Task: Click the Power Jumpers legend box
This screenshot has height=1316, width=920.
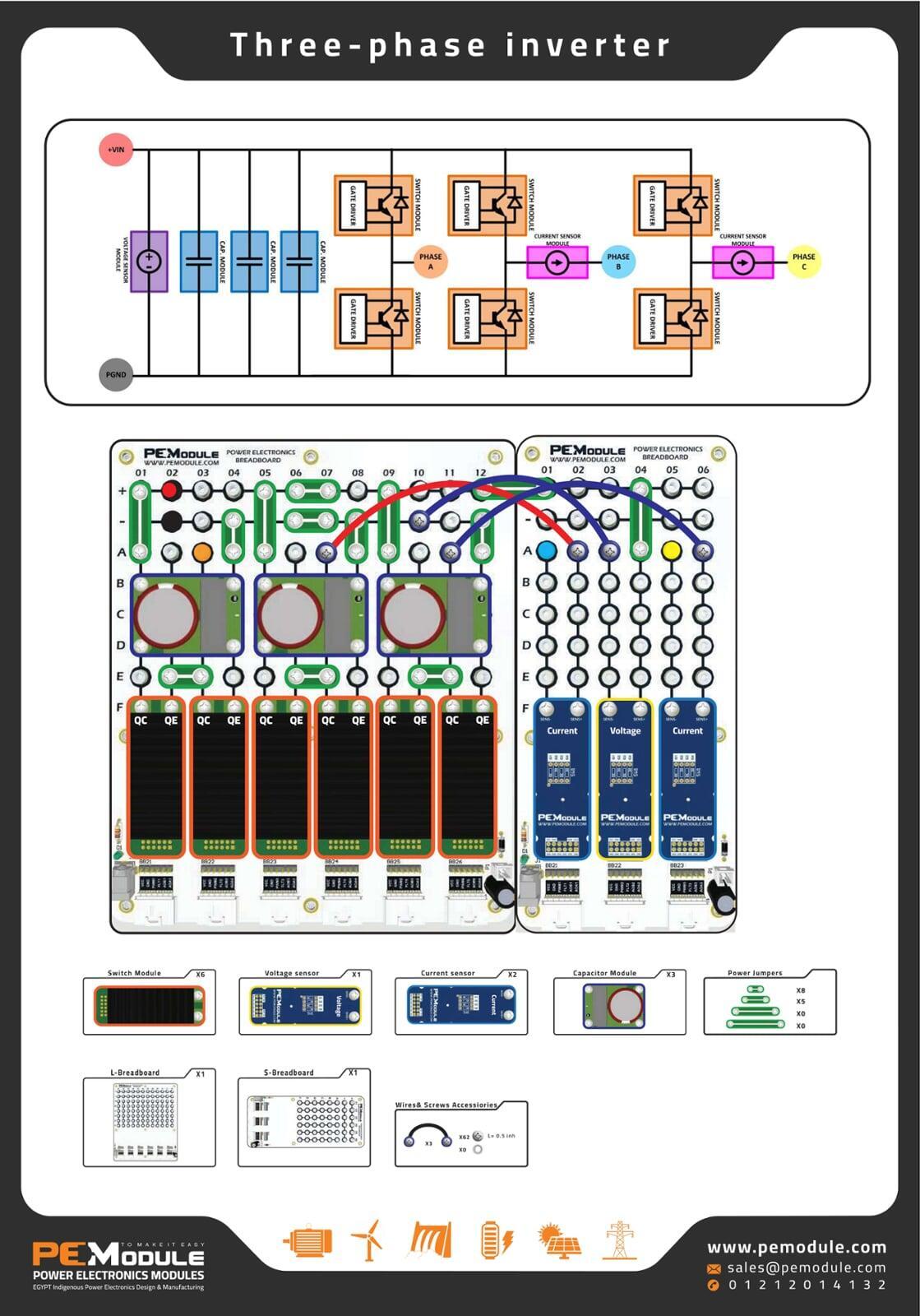Action: click(769, 1005)
